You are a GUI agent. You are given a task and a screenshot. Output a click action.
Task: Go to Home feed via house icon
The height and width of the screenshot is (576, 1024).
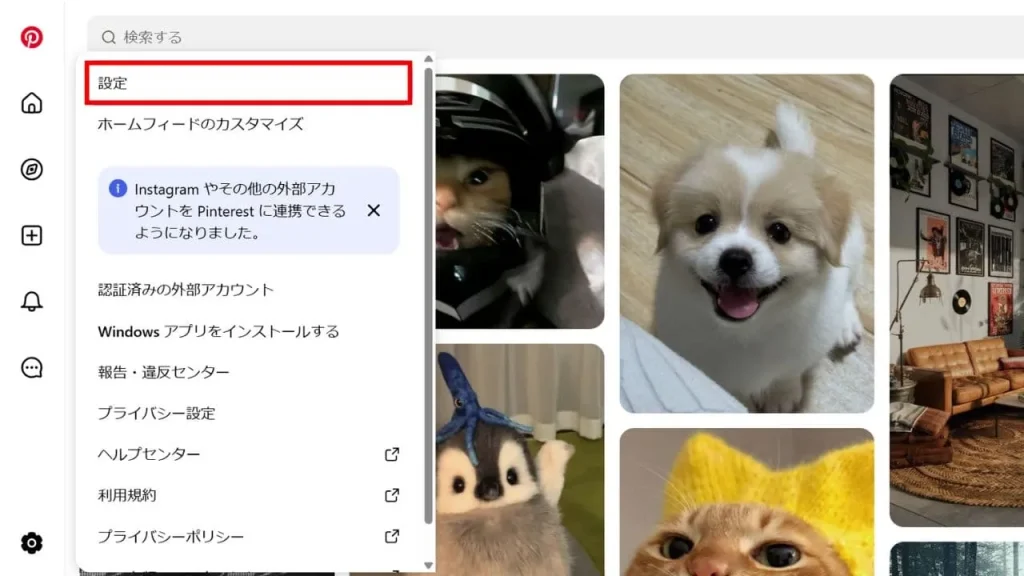click(31, 103)
